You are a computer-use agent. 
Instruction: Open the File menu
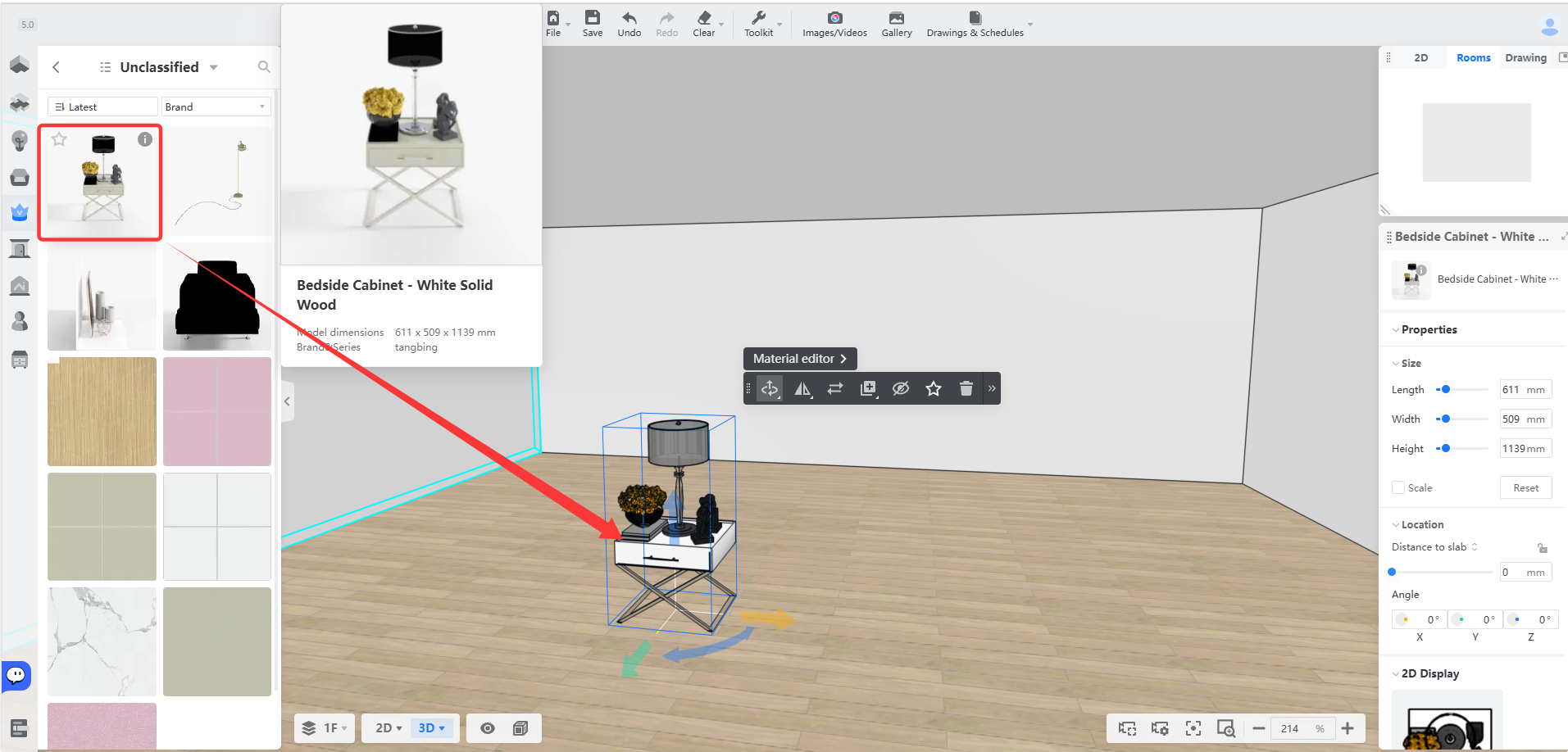554,24
